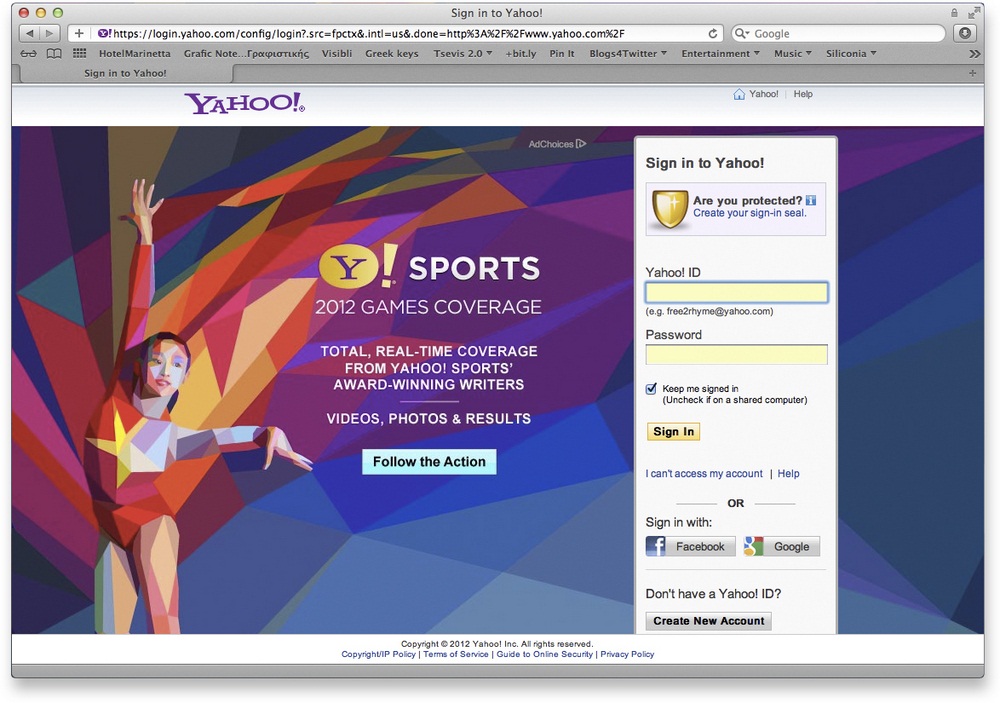Open the Terms of Service footer link
Screen dimensions: 1000x703
coord(456,655)
